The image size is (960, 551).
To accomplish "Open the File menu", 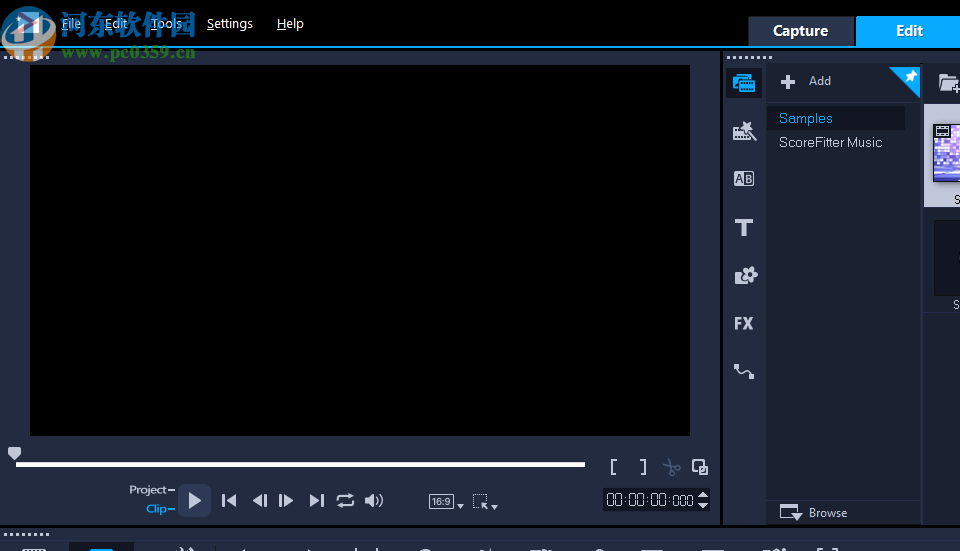I will coord(71,24).
